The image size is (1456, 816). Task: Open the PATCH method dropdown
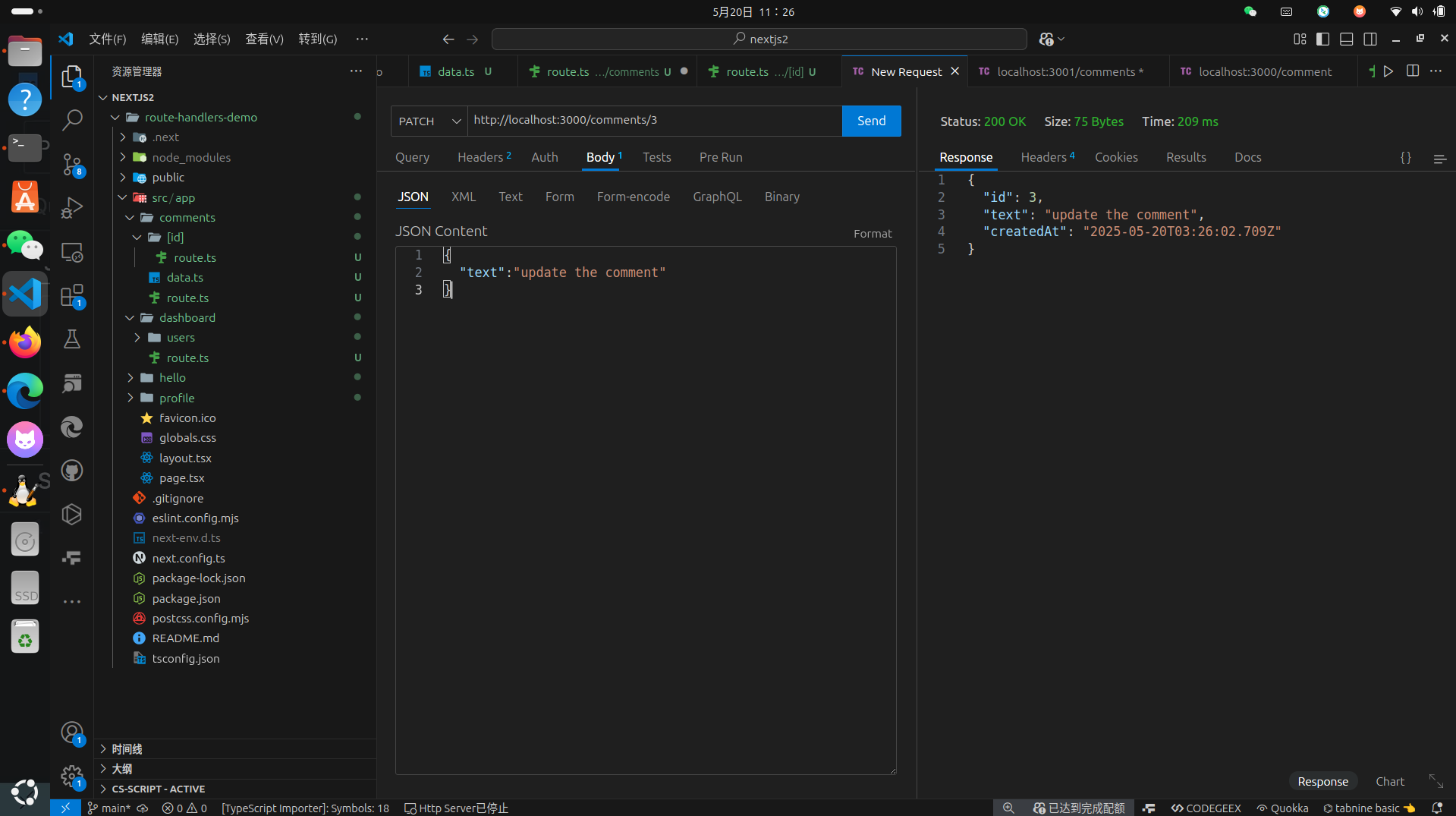pos(429,121)
